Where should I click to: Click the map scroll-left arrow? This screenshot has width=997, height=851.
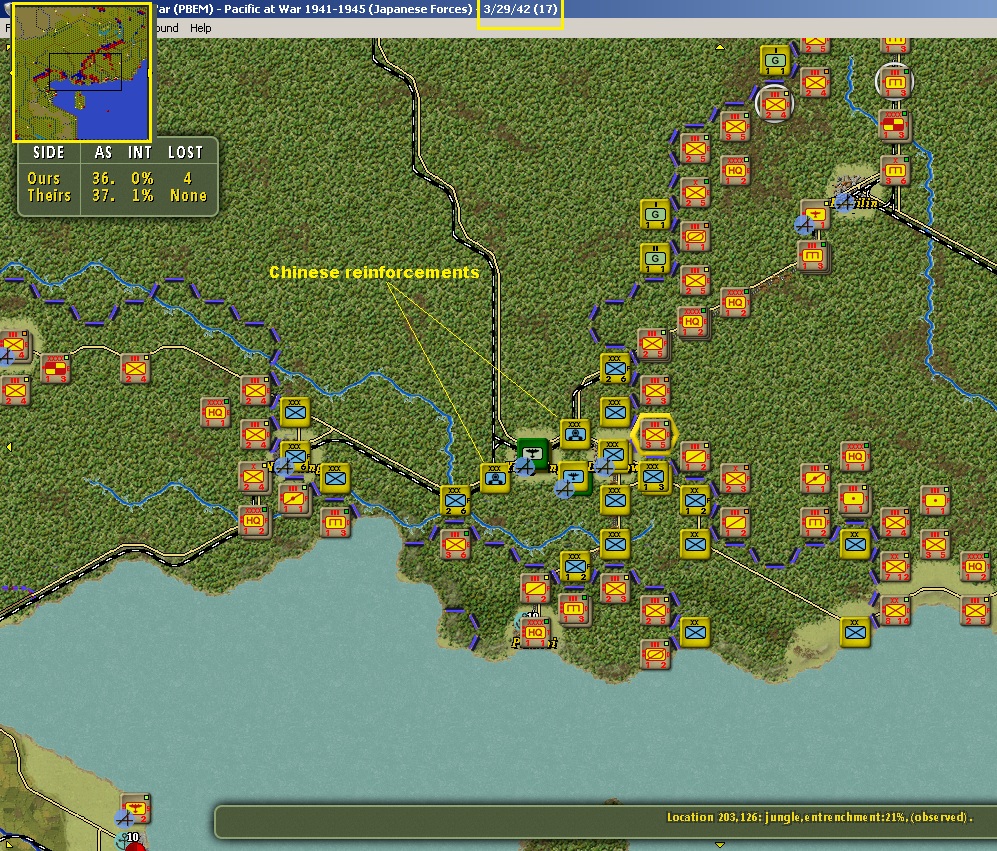(8, 447)
